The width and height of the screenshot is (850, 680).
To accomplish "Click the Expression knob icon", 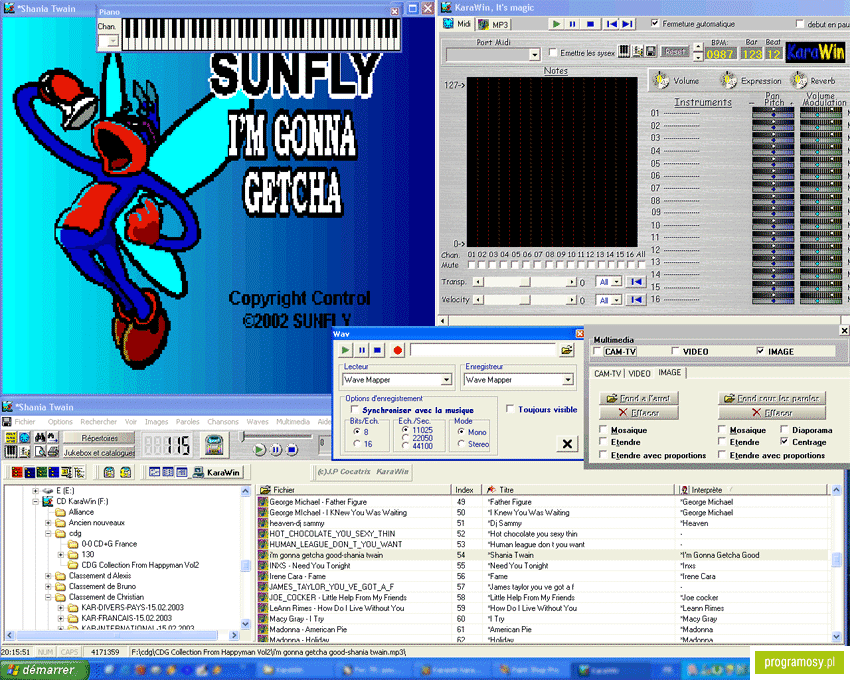I will (x=729, y=80).
